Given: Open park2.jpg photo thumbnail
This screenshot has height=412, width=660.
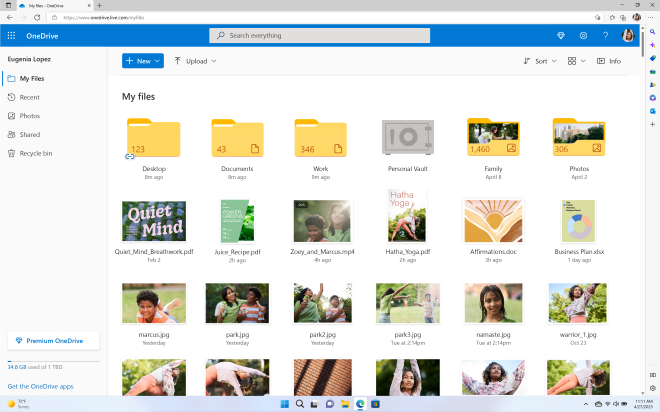Looking at the screenshot, I should [x=322, y=303].
